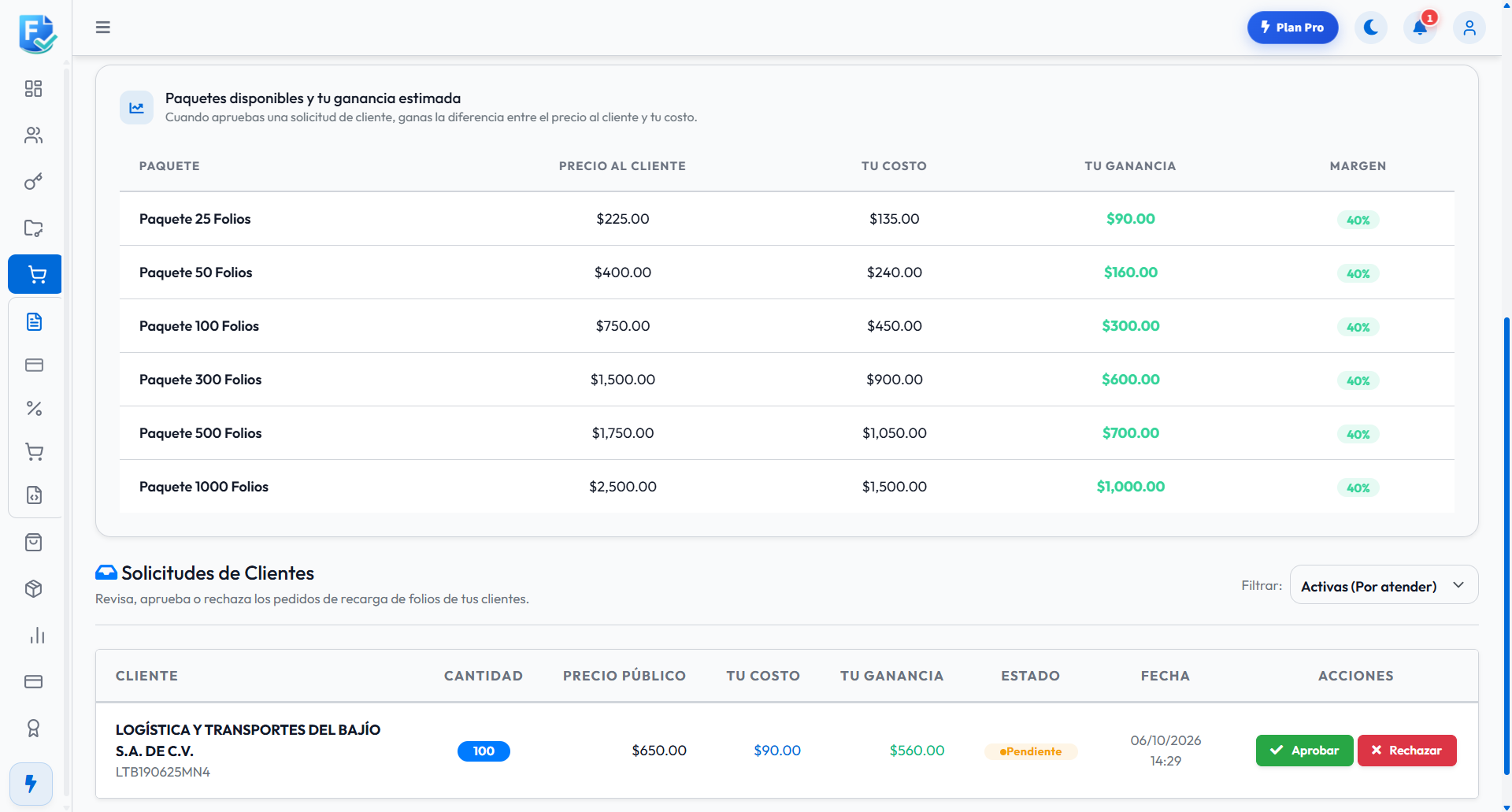Click the lightning bolt icon at sidebar bottom

[31, 784]
